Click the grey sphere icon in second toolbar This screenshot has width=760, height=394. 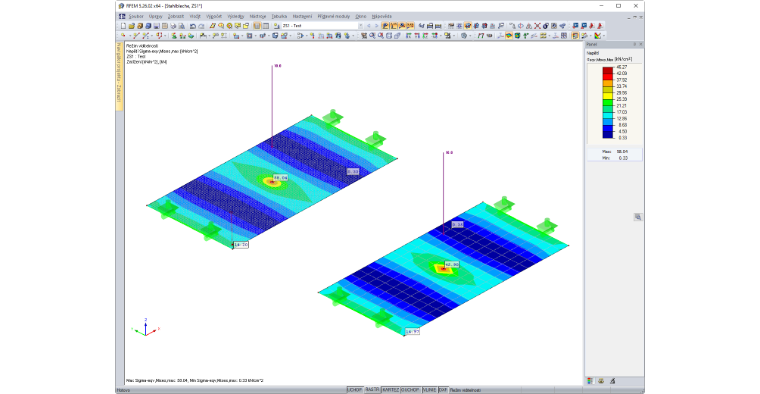coord(463,35)
